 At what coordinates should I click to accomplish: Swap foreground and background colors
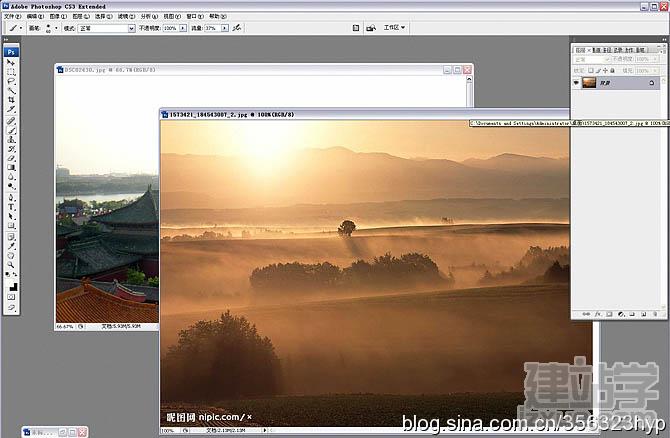point(15,275)
